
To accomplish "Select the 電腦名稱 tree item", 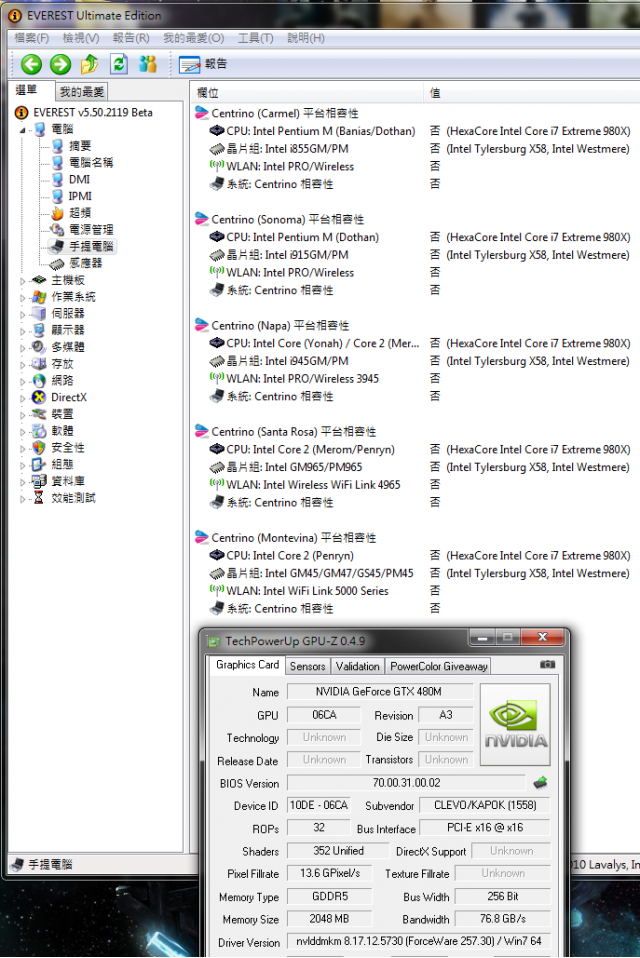I will tap(90, 163).
